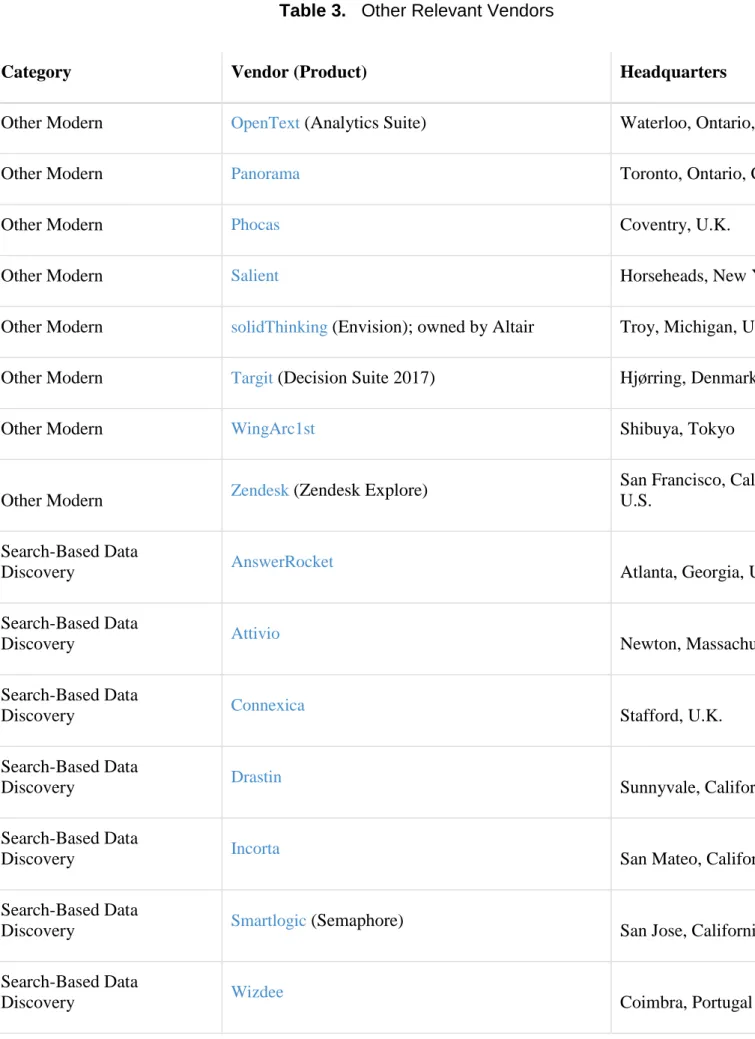The width and height of the screenshot is (755, 1039).
Task: Click the Headquarters column header
Action: pyautogui.click(x=673, y=72)
